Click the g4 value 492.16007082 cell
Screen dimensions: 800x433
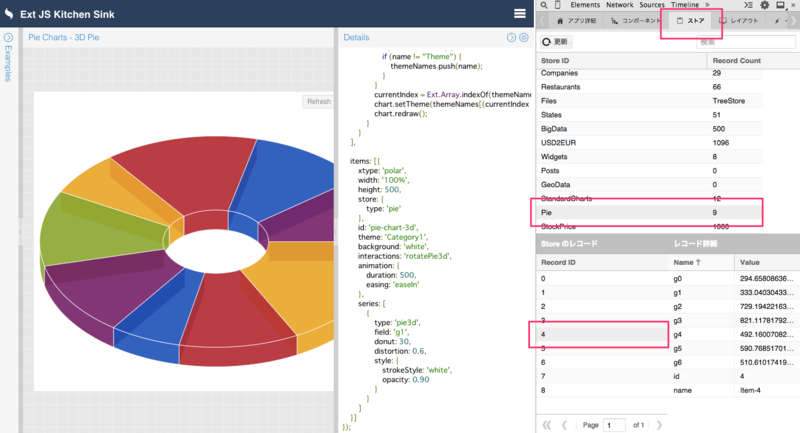tap(767, 335)
